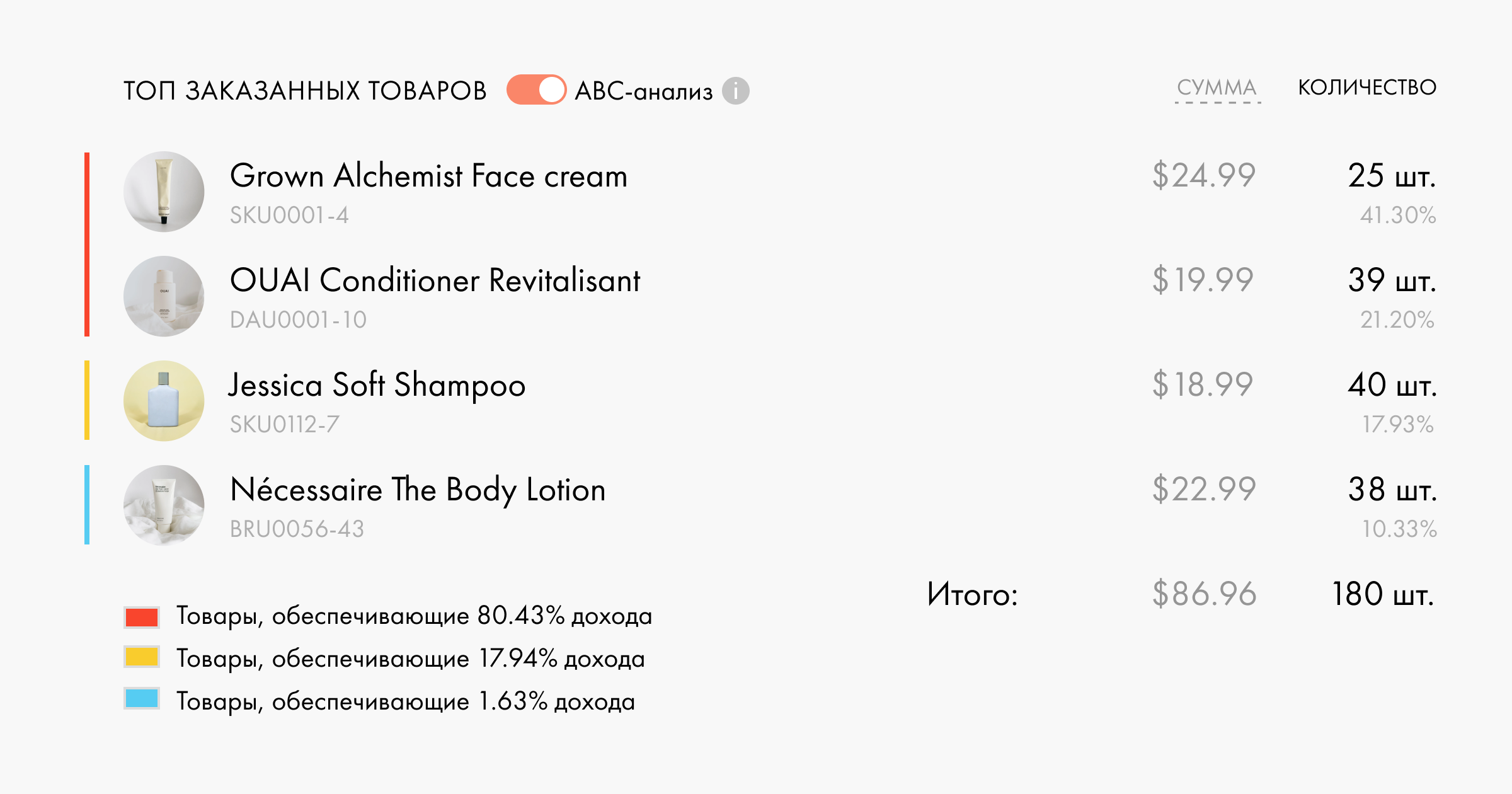This screenshot has width=1512, height=794.
Task: Switch to the КОЛИЧЕСТВО tab
Action: point(1366,88)
